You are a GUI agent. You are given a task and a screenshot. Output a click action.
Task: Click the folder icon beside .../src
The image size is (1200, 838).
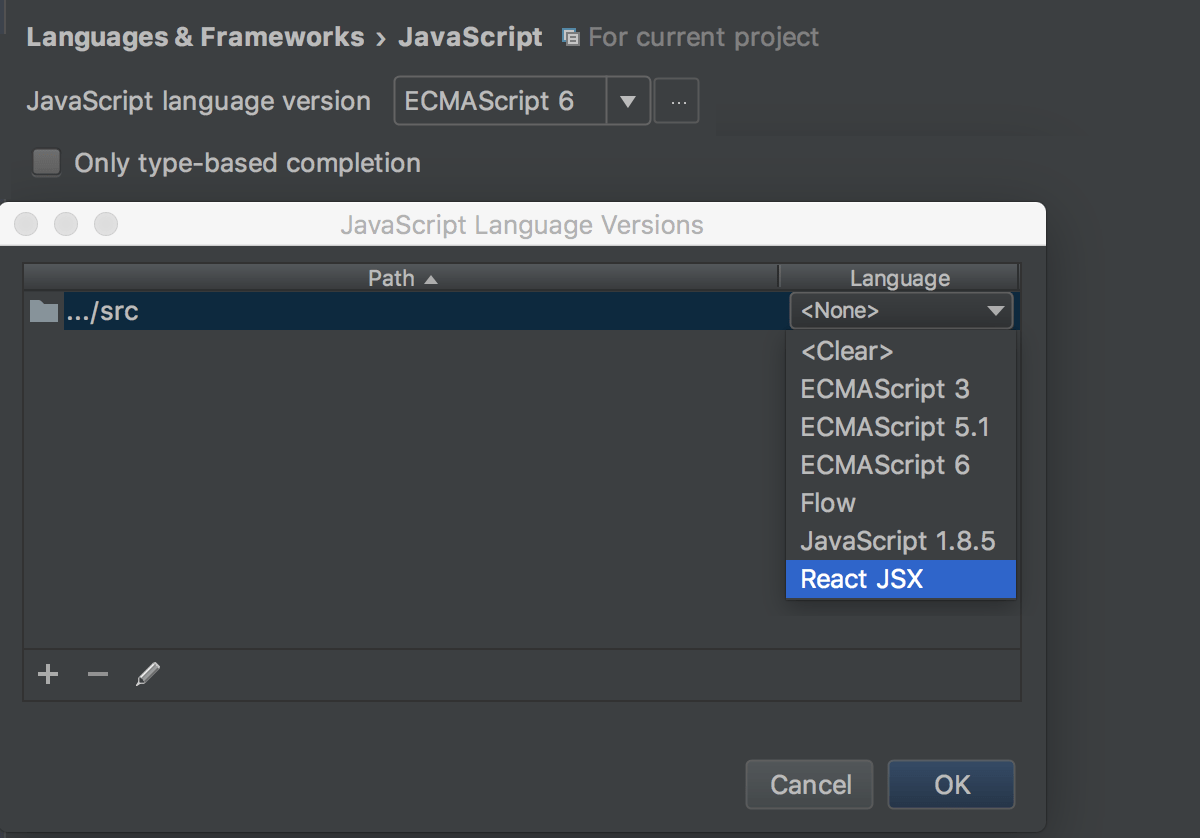[43, 310]
